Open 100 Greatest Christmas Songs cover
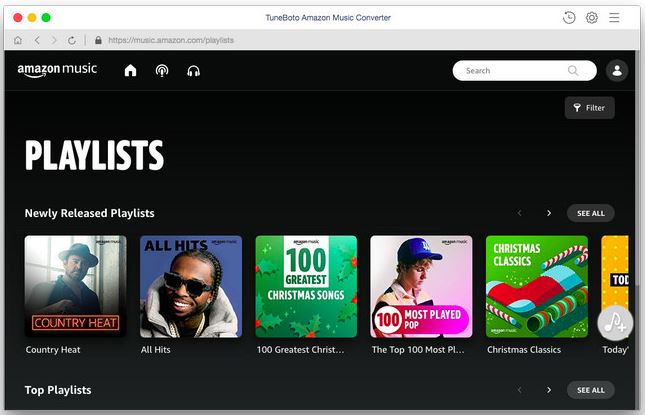Viewport: 645px width, 415px height. (x=306, y=286)
